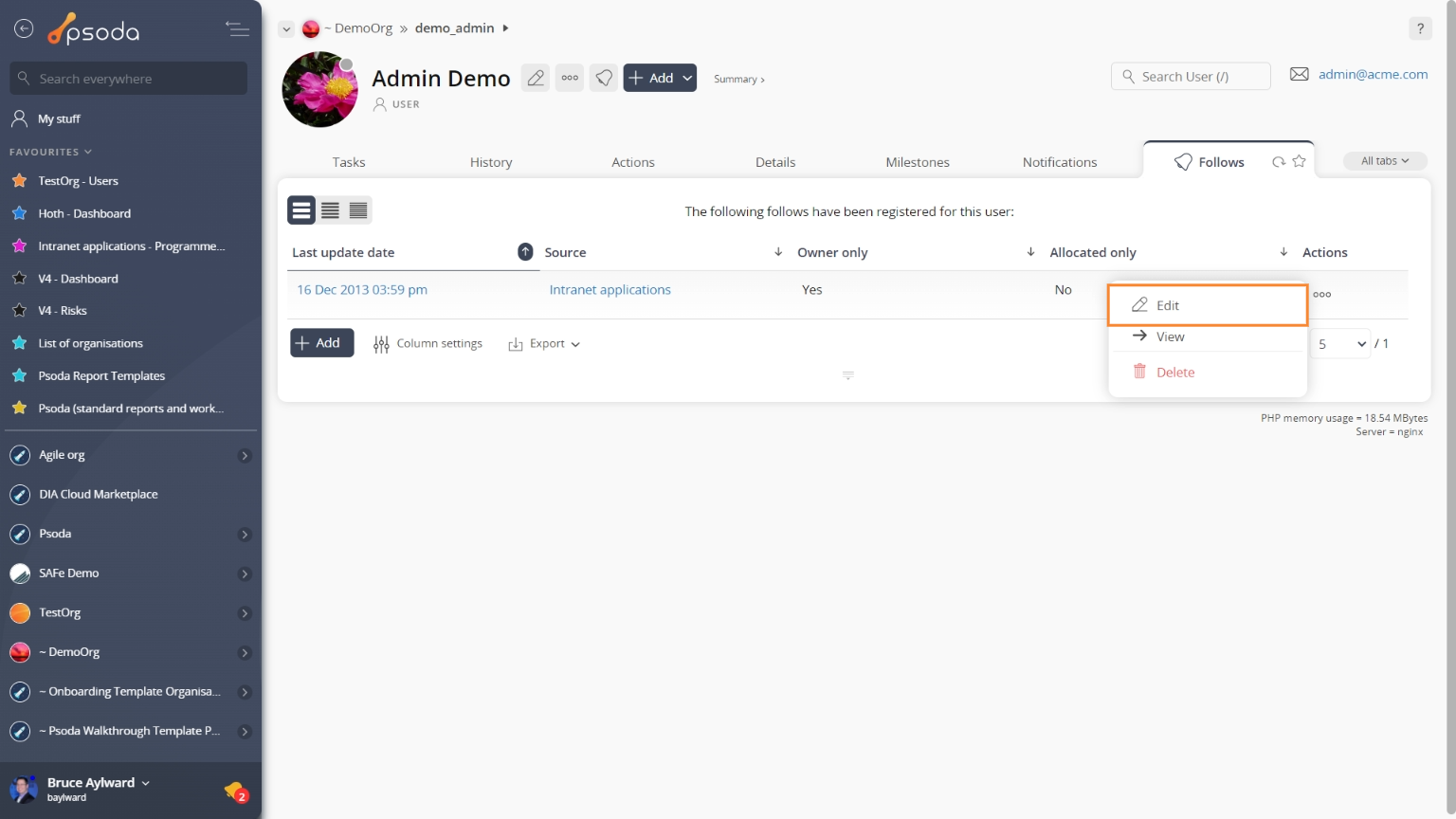Expand ~ Psoda Walkthrough Template arrow
The height and width of the screenshot is (819, 1456).
[245, 732]
